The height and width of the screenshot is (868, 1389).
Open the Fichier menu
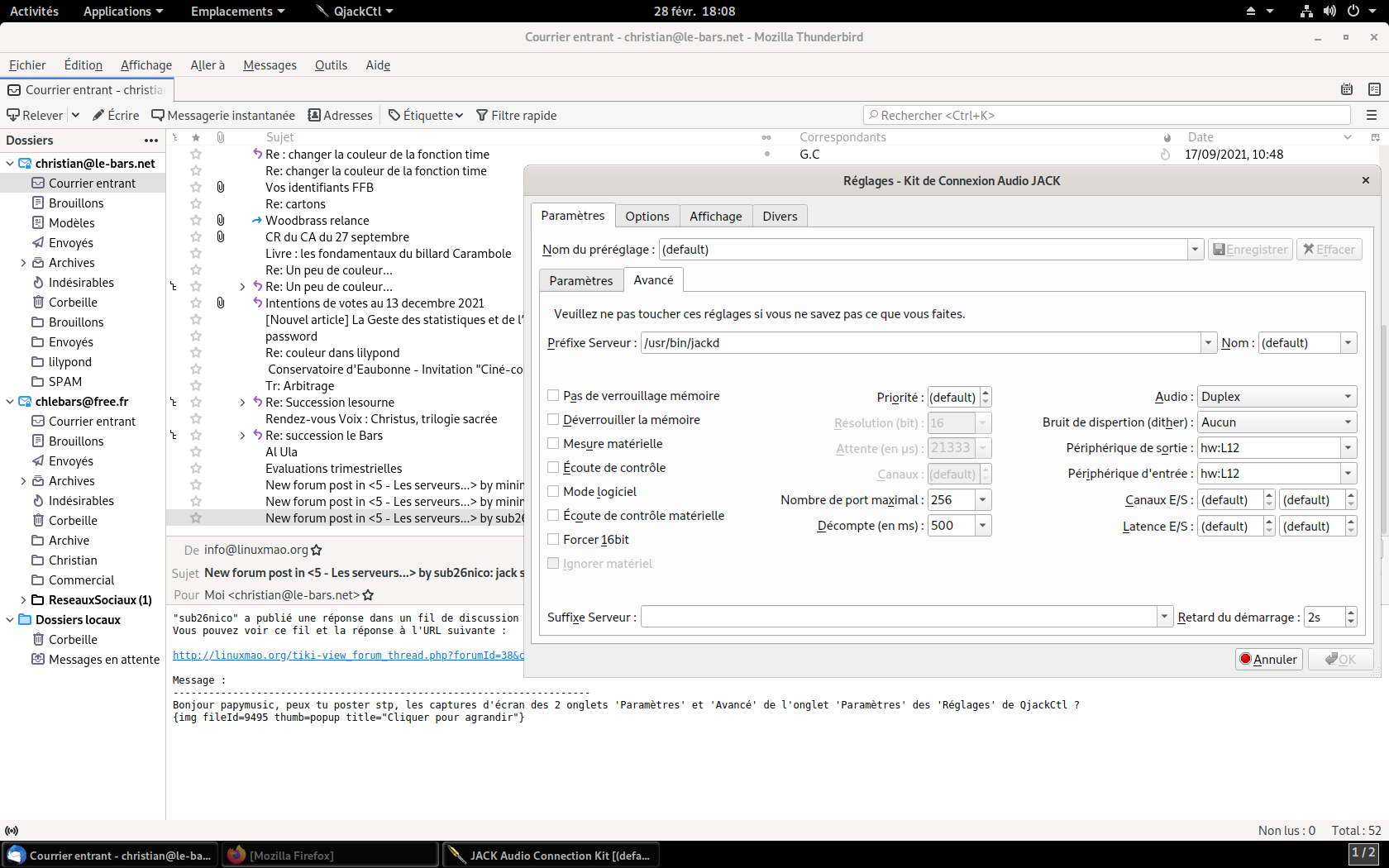pos(27,65)
